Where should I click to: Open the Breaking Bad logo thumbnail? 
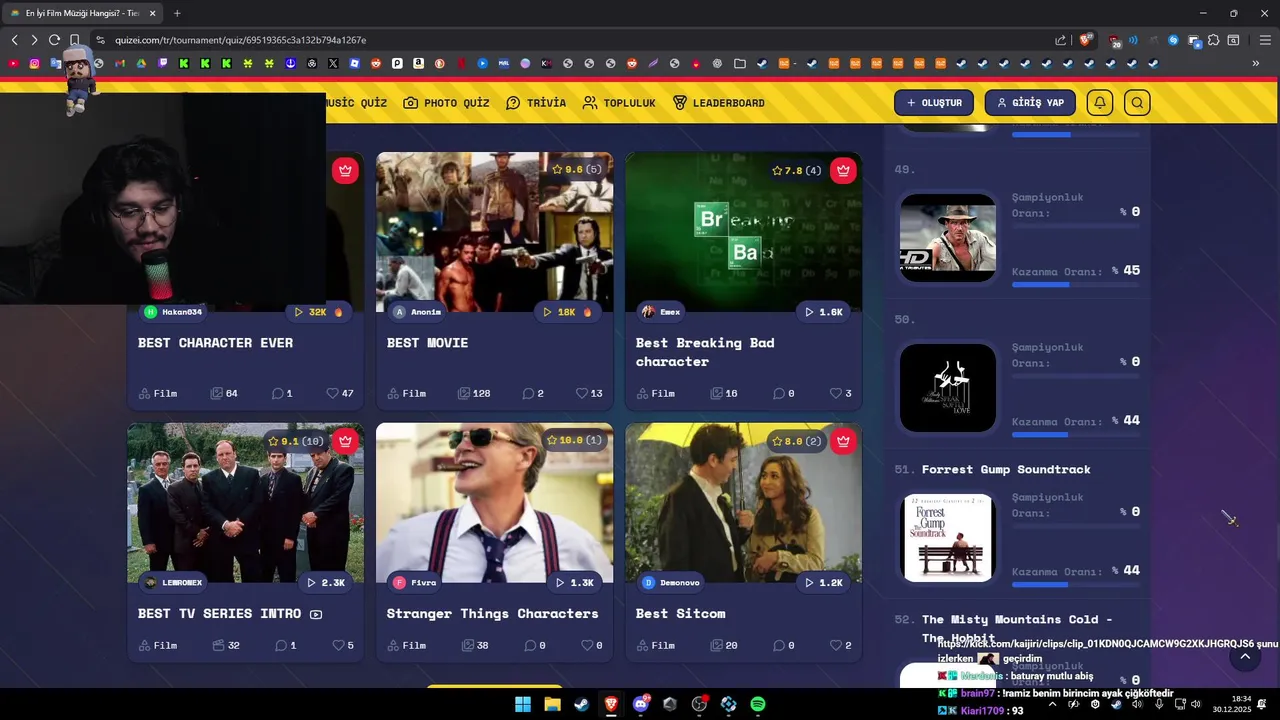[x=743, y=232]
